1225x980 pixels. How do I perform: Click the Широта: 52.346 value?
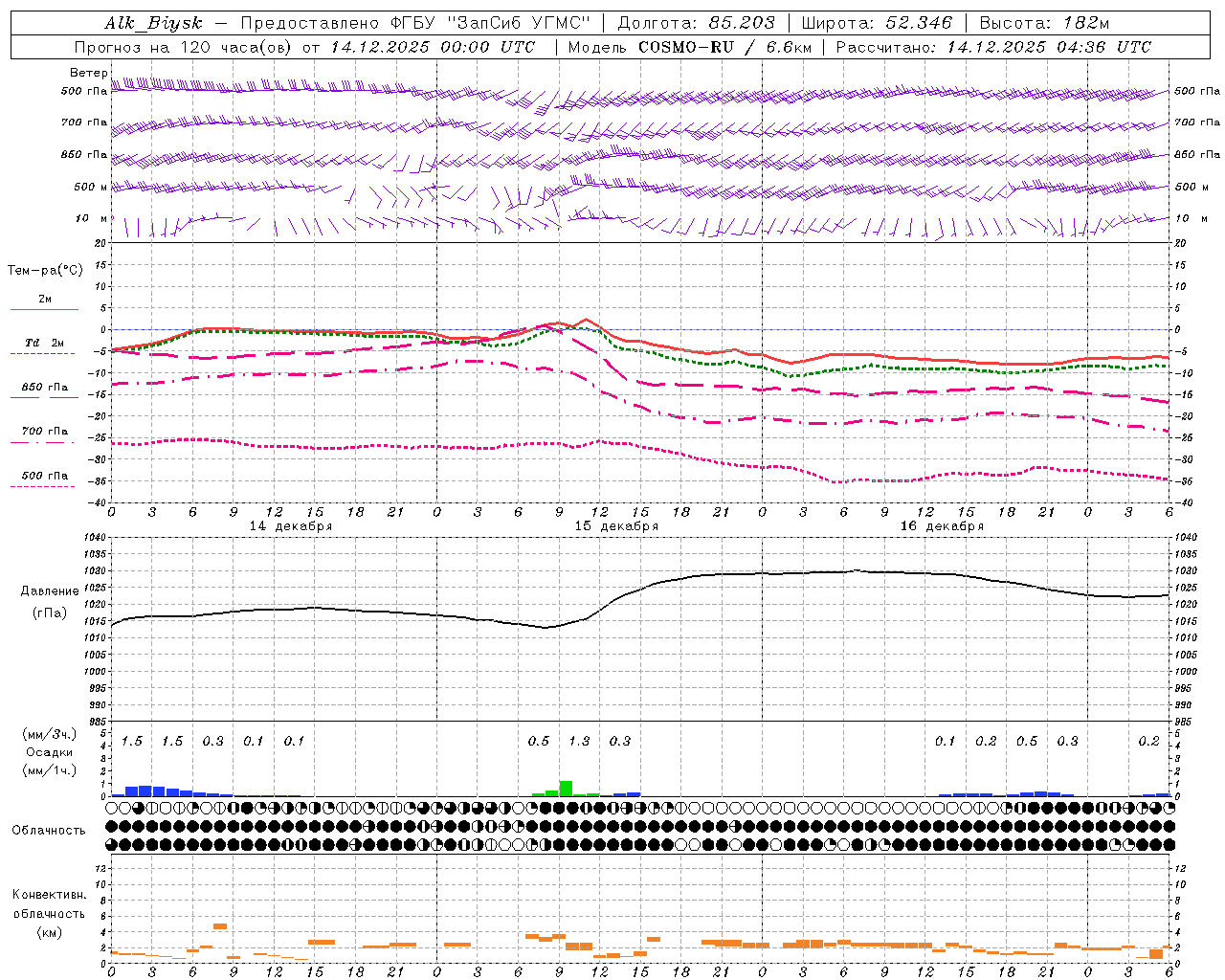pos(877,23)
